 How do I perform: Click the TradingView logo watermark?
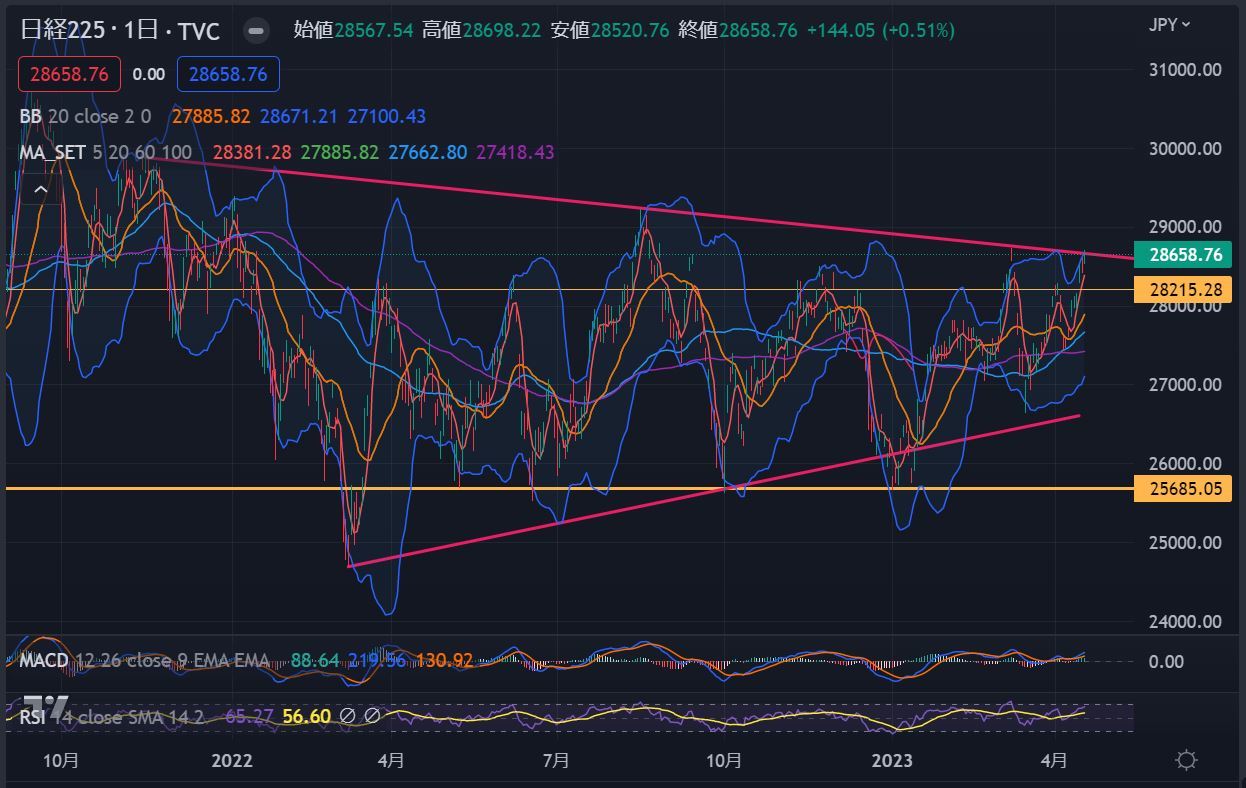[46, 706]
